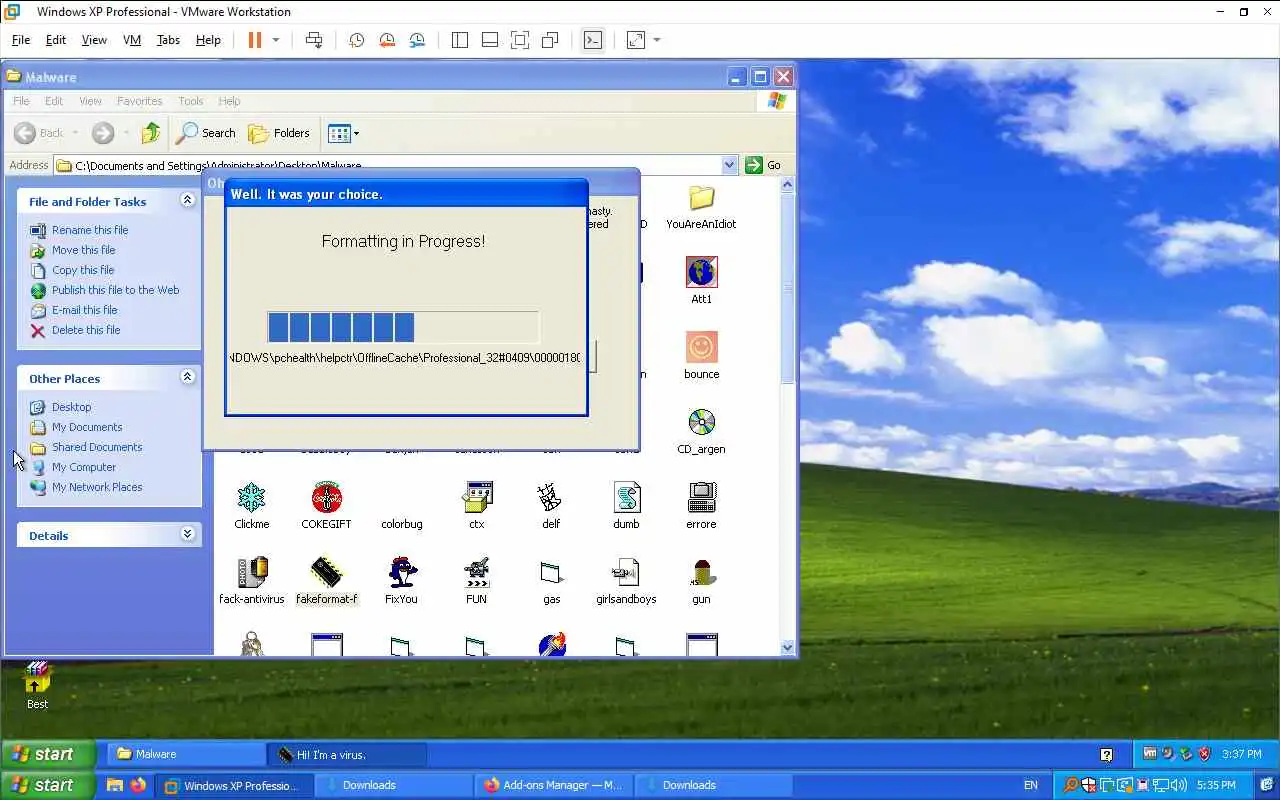Open the VM menu
Image resolution: width=1280 pixels, height=800 pixels.
click(x=132, y=40)
